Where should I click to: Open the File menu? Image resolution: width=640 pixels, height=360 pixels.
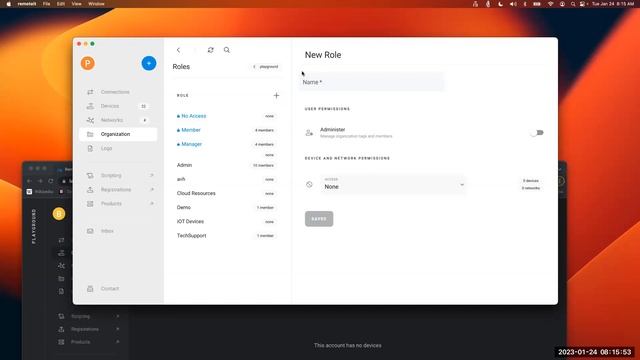[x=47, y=4]
